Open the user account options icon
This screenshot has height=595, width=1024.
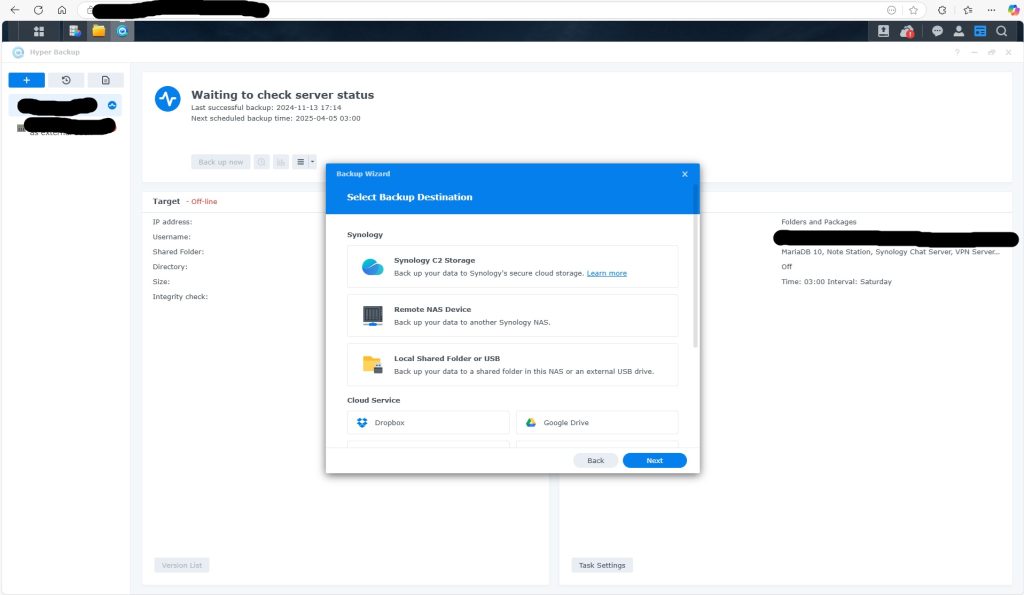(x=959, y=31)
